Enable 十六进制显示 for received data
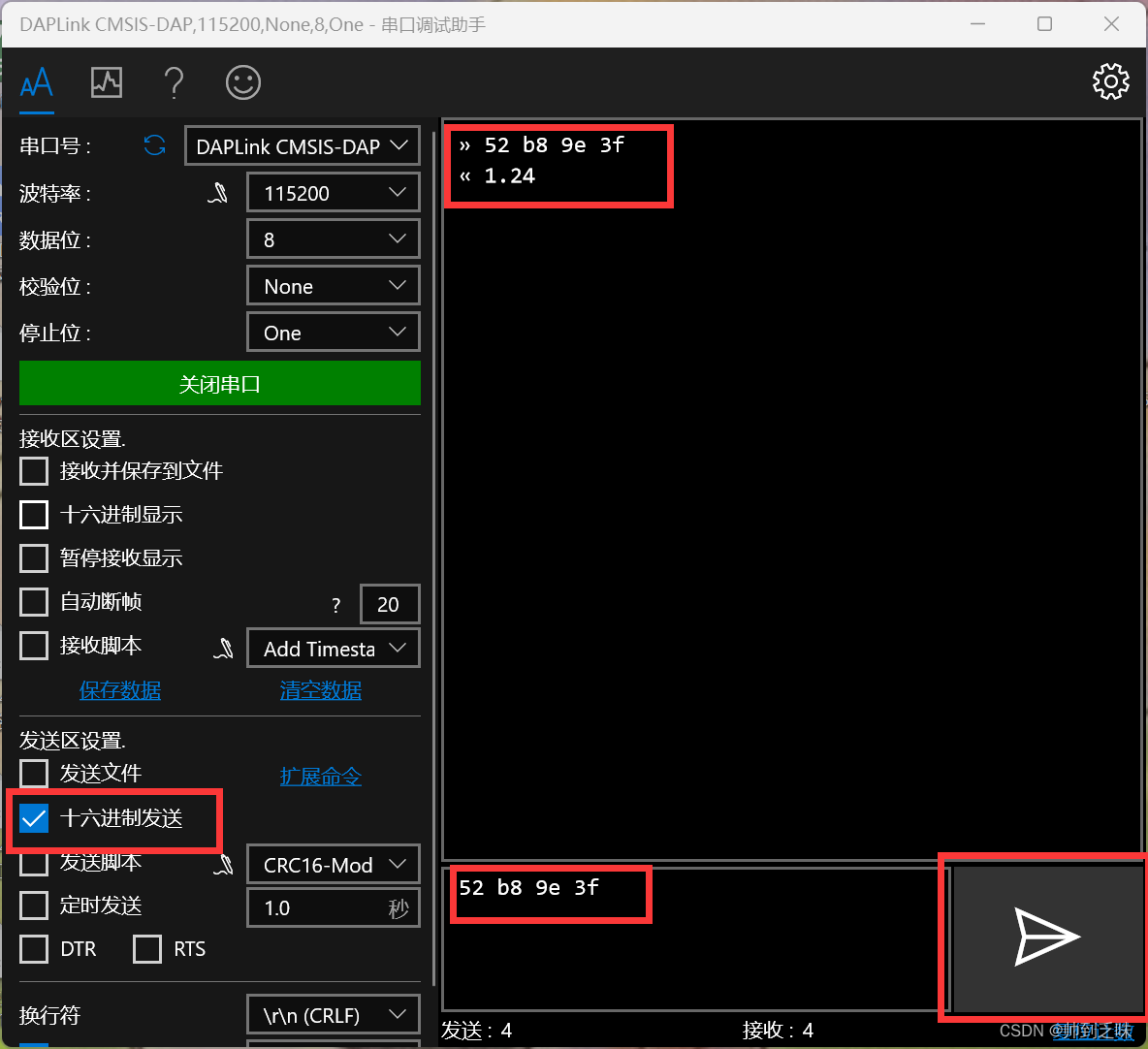This screenshot has width=1148, height=1049. tap(33, 514)
